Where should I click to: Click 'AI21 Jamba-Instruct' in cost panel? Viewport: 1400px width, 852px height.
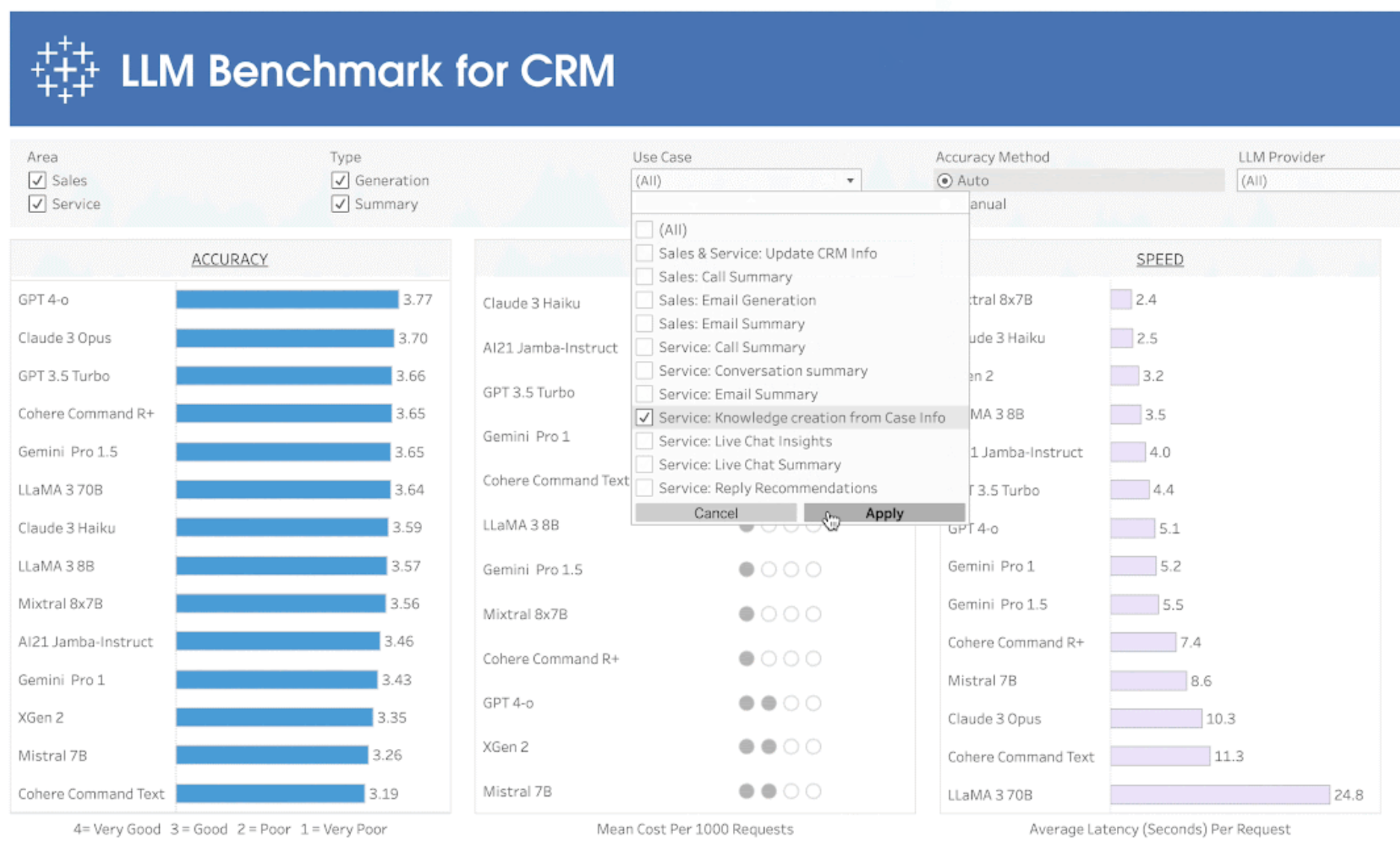[551, 348]
